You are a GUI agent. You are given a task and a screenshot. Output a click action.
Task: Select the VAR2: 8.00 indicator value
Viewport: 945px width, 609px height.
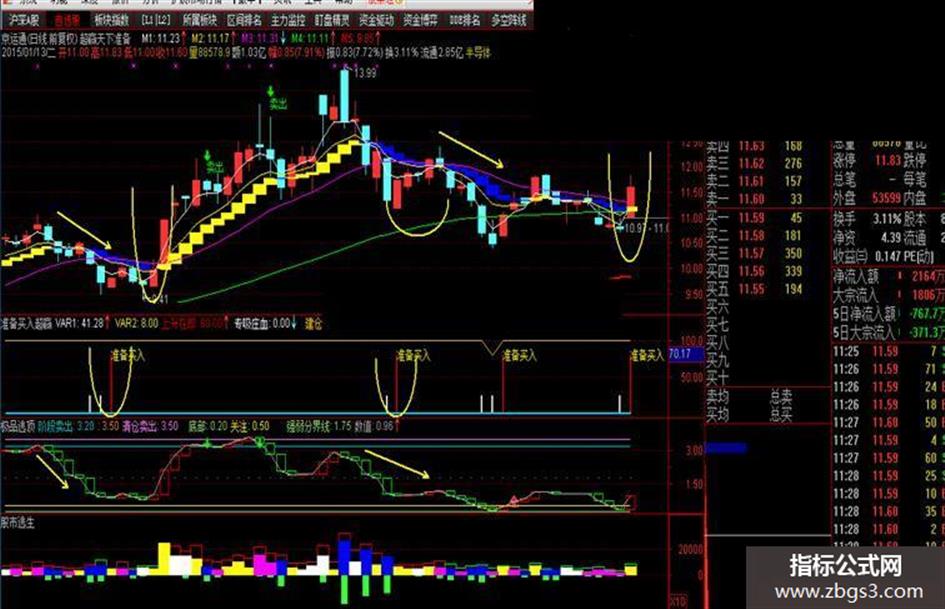click(x=137, y=323)
